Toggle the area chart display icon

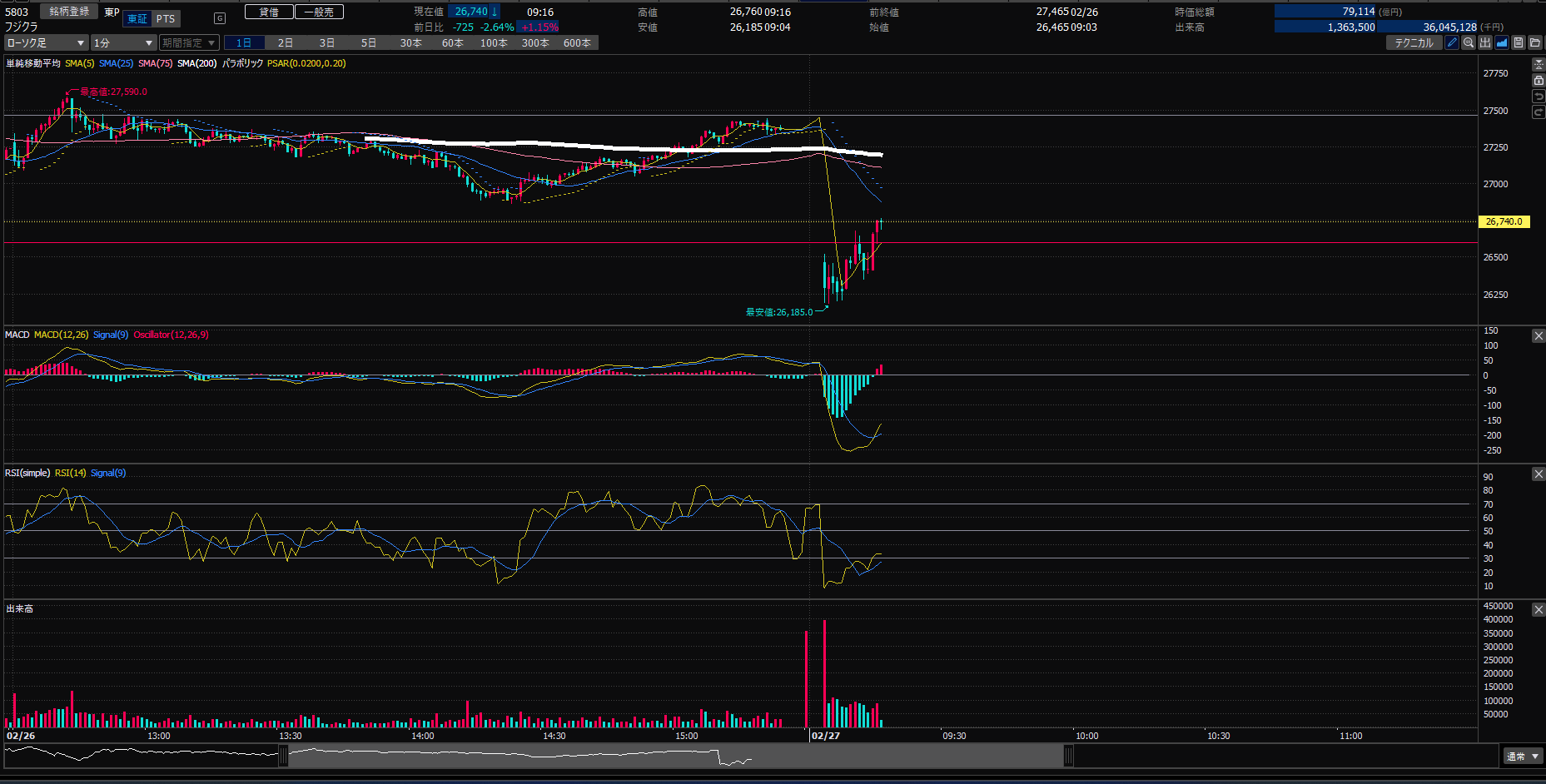point(1502,42)
